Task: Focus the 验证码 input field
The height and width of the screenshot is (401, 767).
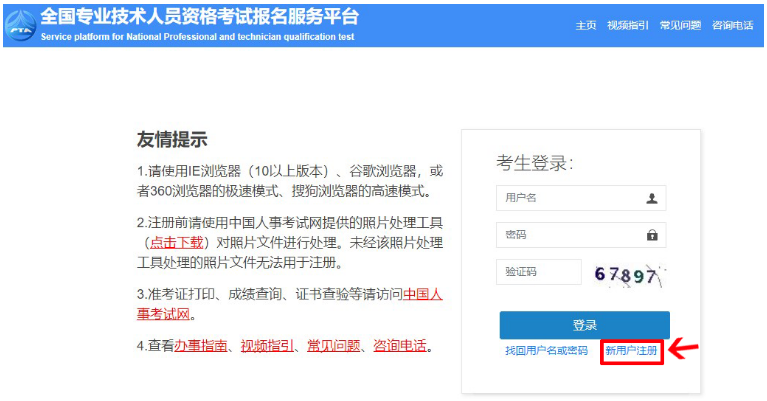Action: [x=539, y=272]
